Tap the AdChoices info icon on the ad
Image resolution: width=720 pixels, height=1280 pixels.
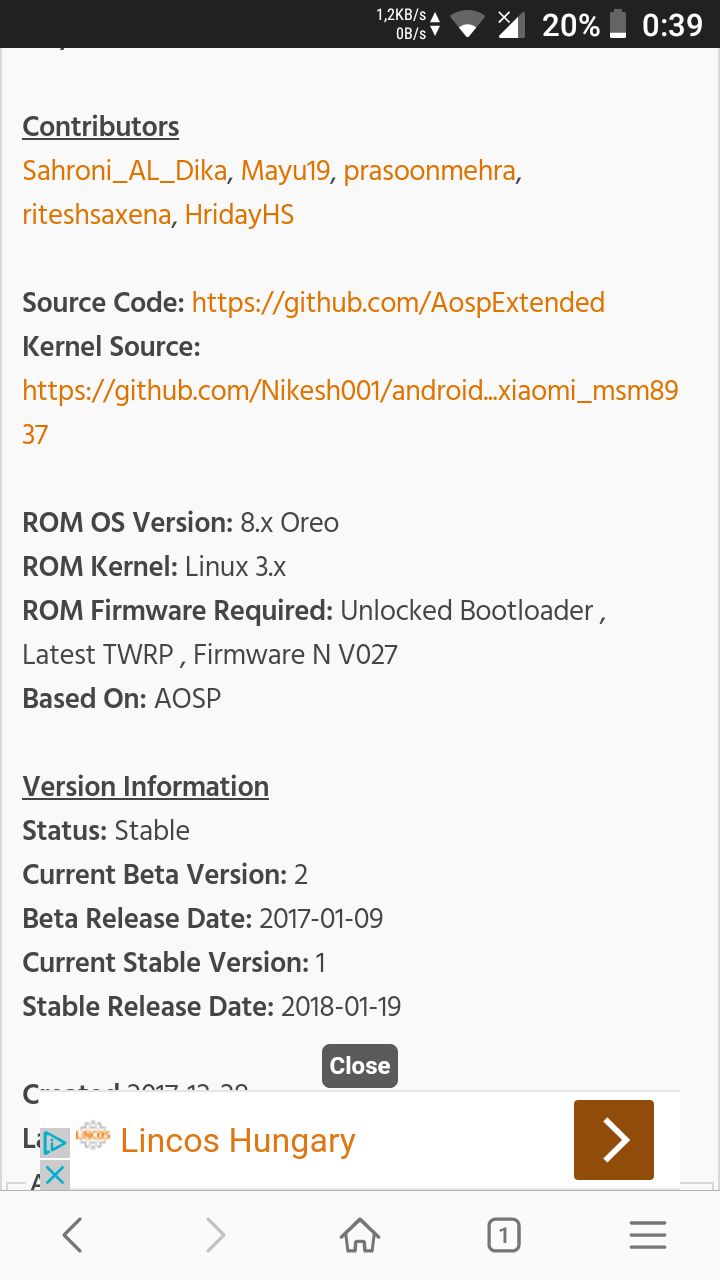tap(55, 1143)
